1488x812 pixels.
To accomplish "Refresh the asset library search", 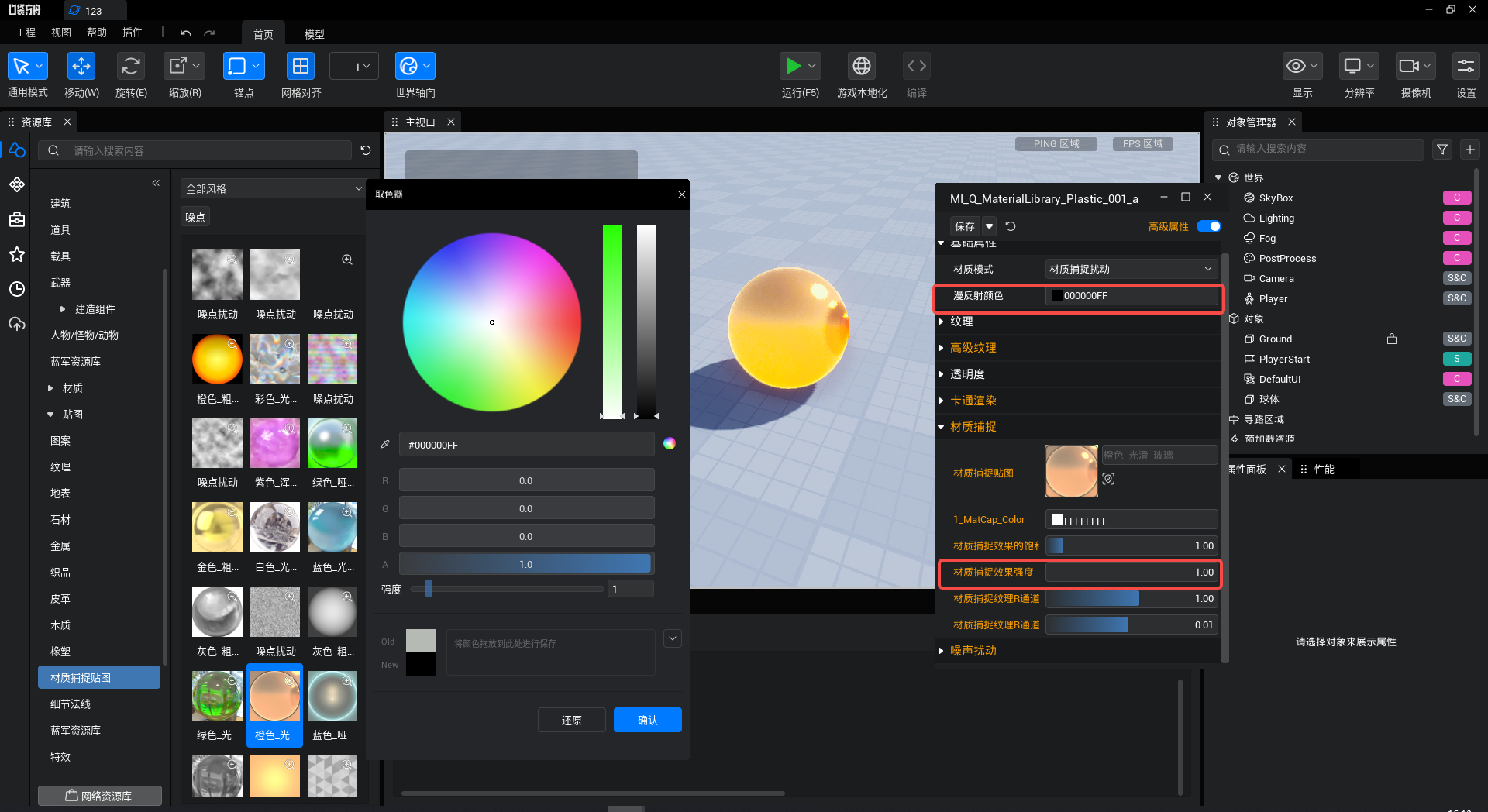I will (x=366, y=150).
